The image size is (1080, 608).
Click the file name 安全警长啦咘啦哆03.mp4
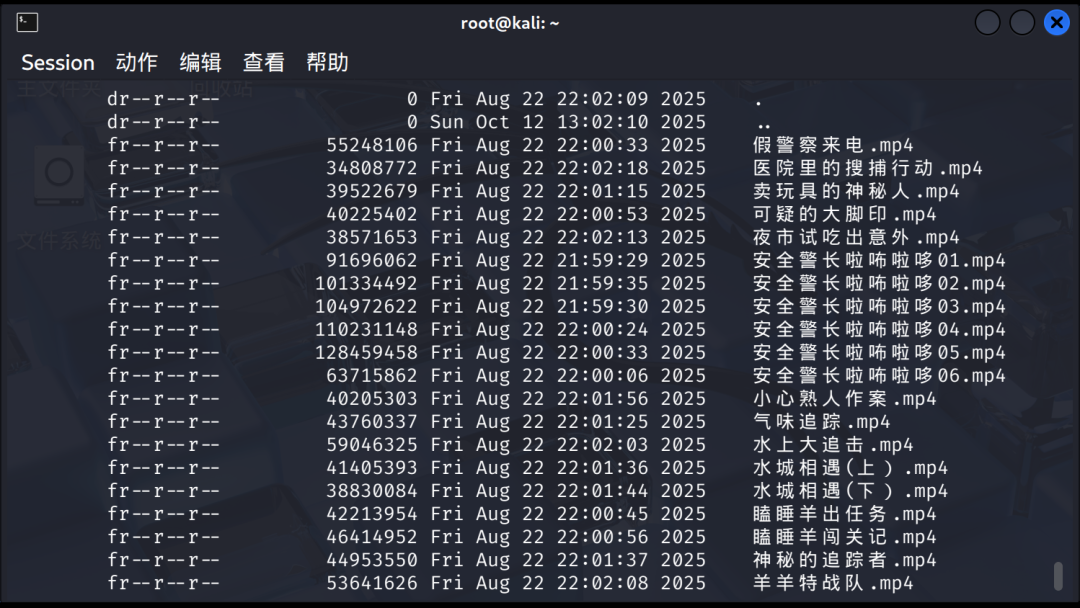pyautogui.click(x=879, y=307)
